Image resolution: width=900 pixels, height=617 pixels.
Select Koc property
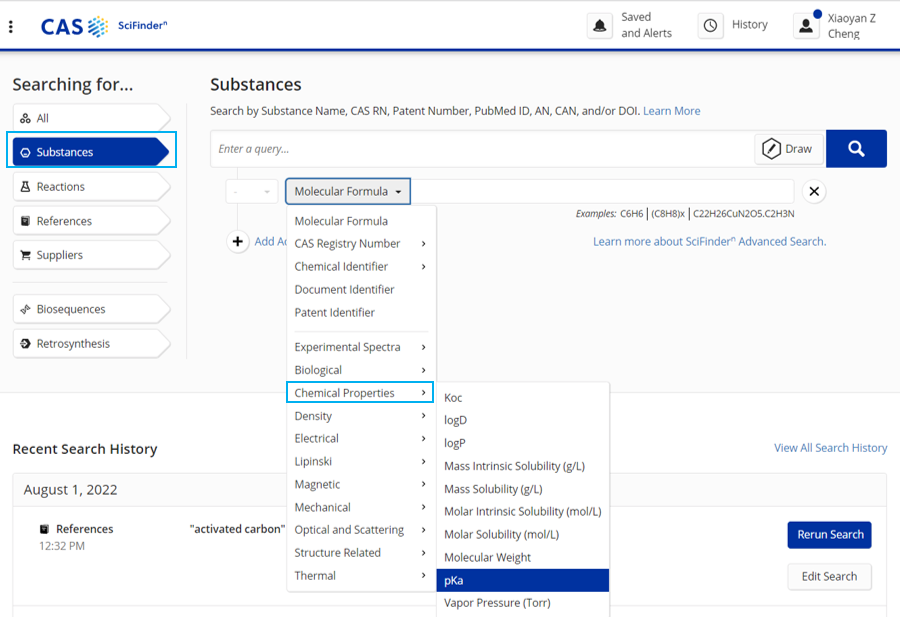(x=522, y=398)
